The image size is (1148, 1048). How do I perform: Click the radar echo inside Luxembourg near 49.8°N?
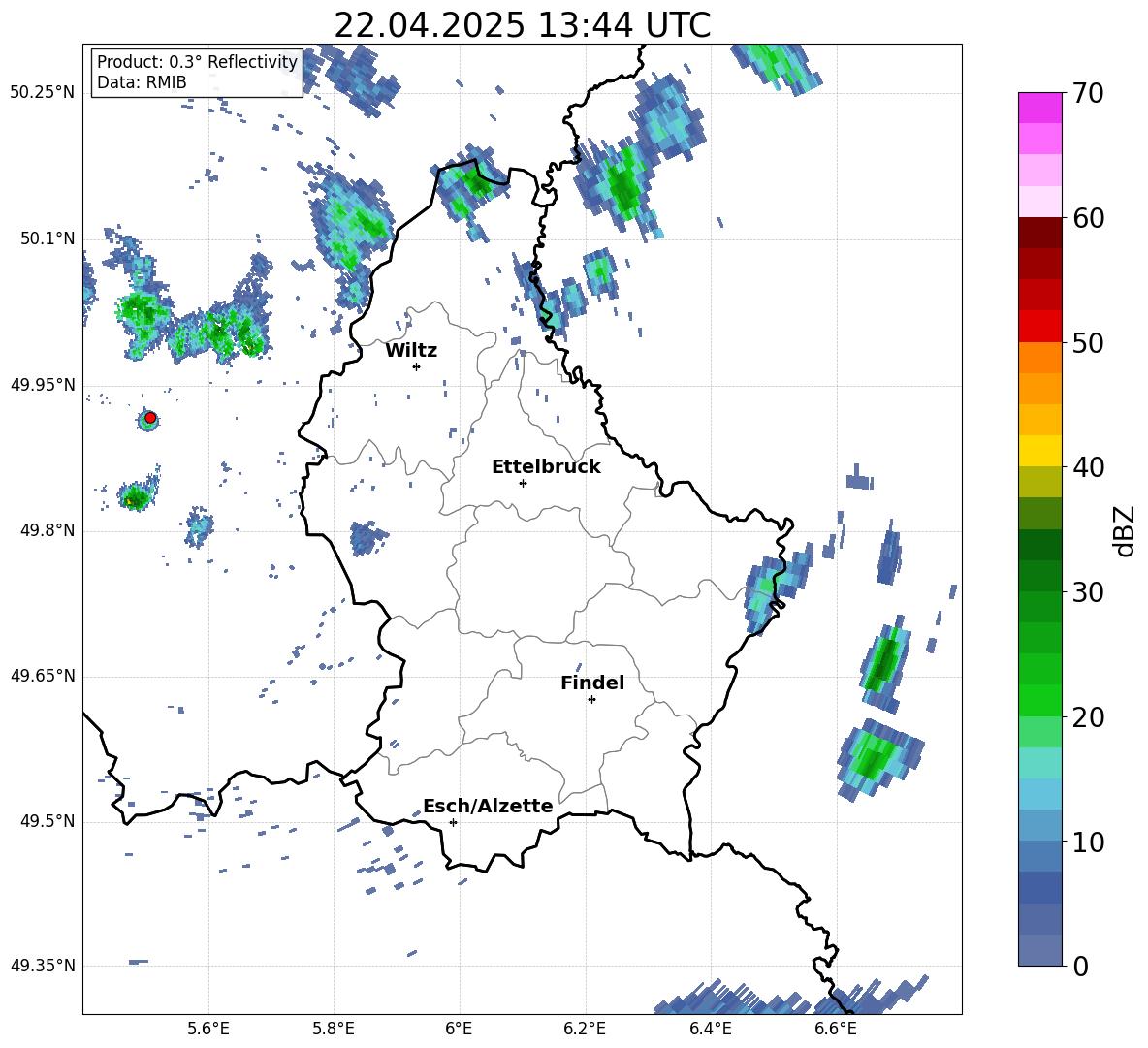[x=368, y=538]
